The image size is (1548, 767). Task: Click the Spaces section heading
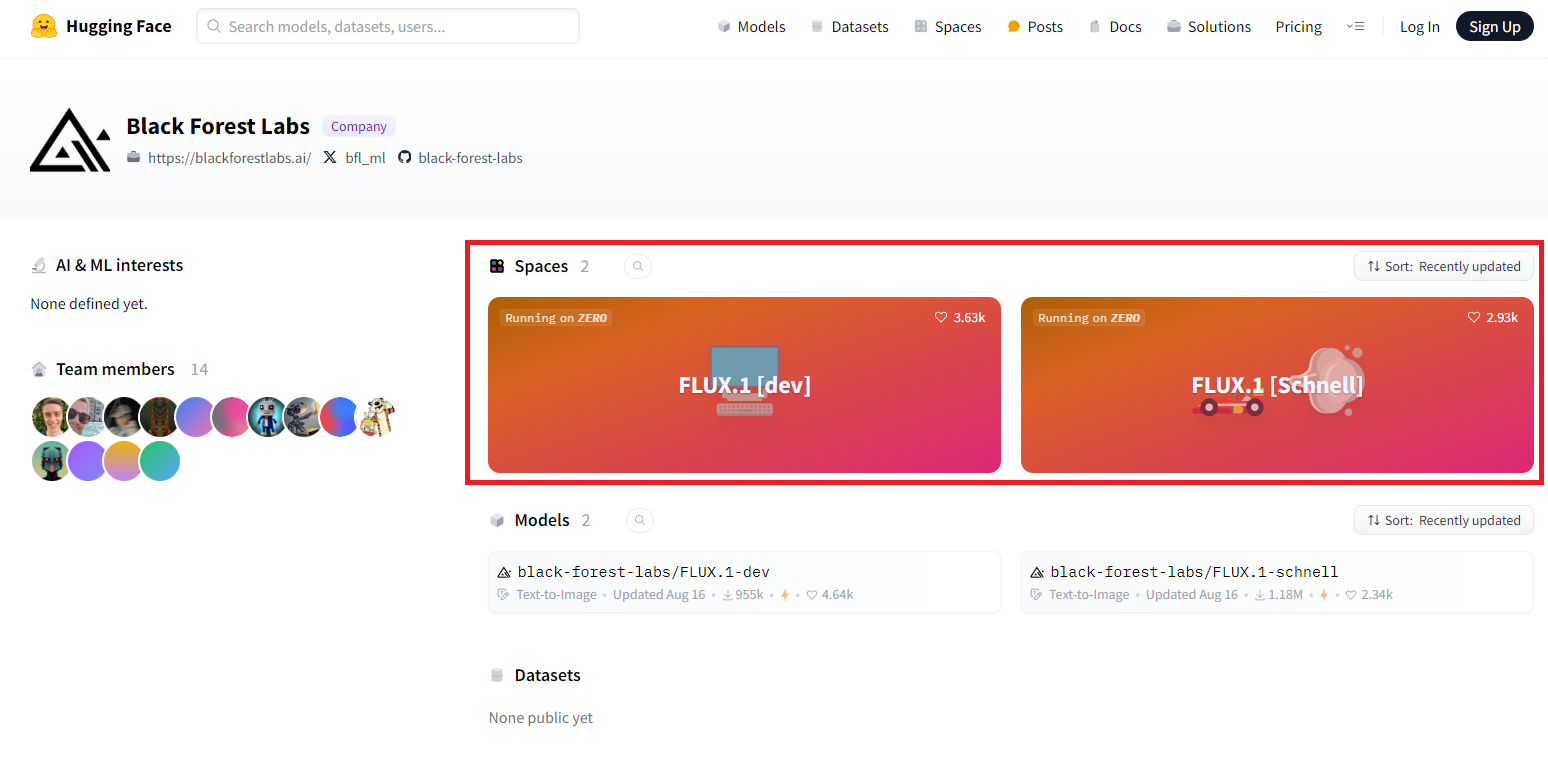point(541,266)
